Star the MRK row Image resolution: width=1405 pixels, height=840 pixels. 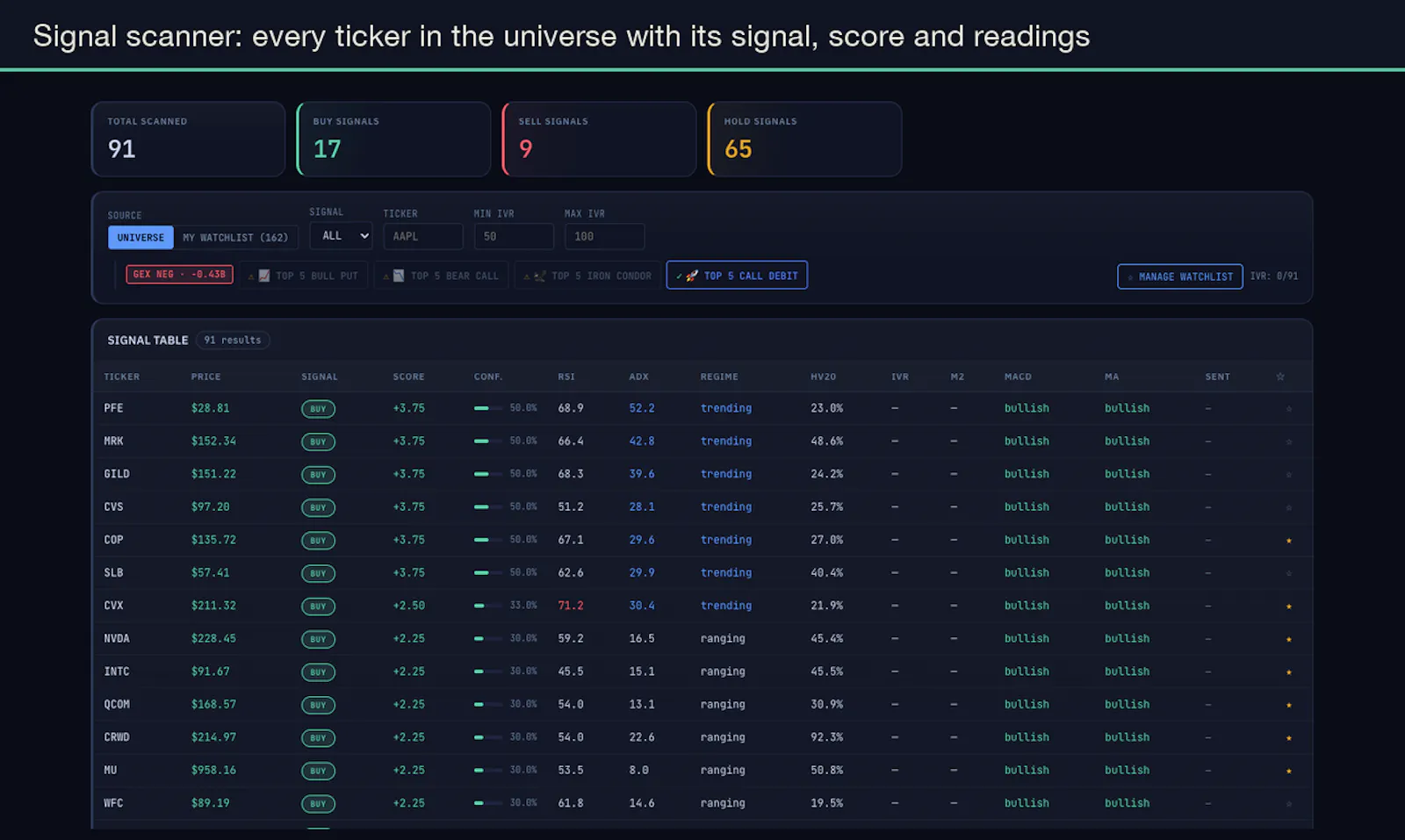tap(1288, 442)
